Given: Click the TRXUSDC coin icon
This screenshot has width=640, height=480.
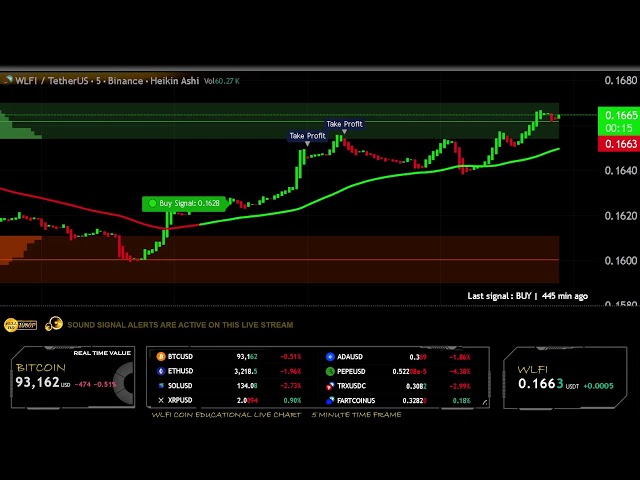Looking at the screenshot, I should pos(330,386).
